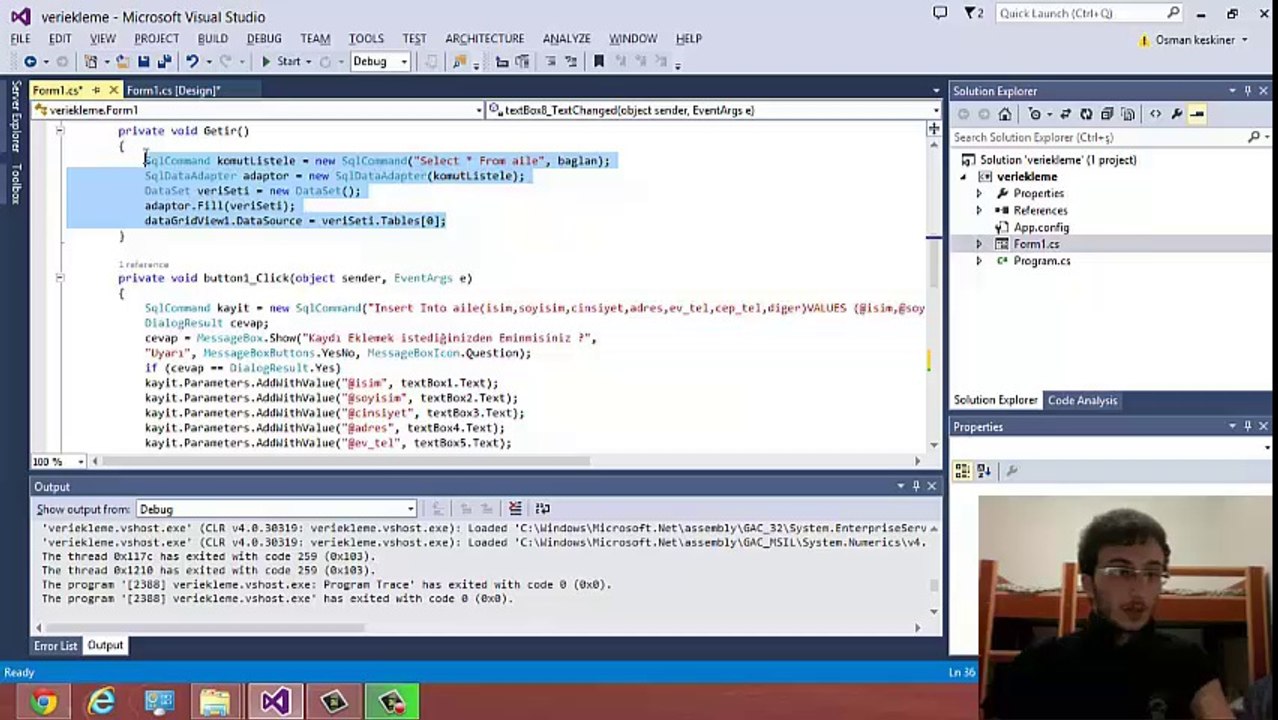Image resolution: width=1278 pixels, height=720 pixels.
Task: Open the Debug configuration dropdown
Action: coord(380,61)
